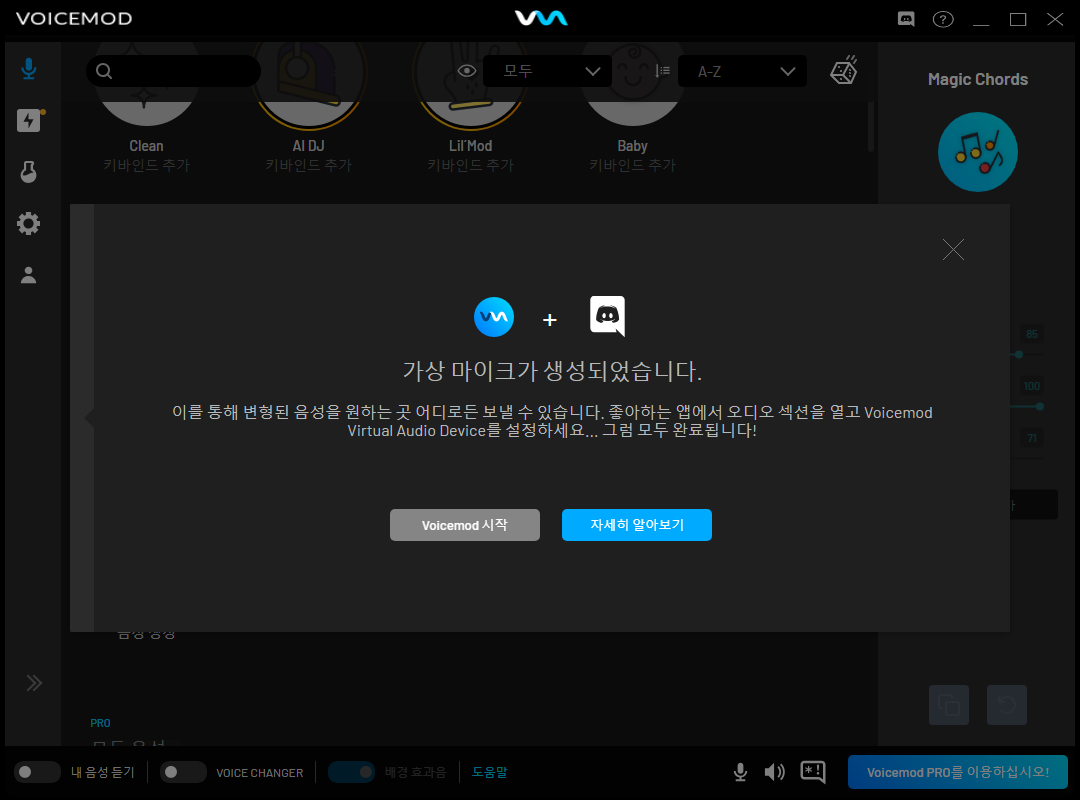Screen dimensions: 1080x800
Task: Toggle the 배경 효과음 switch
Action: tap(351, 772)
